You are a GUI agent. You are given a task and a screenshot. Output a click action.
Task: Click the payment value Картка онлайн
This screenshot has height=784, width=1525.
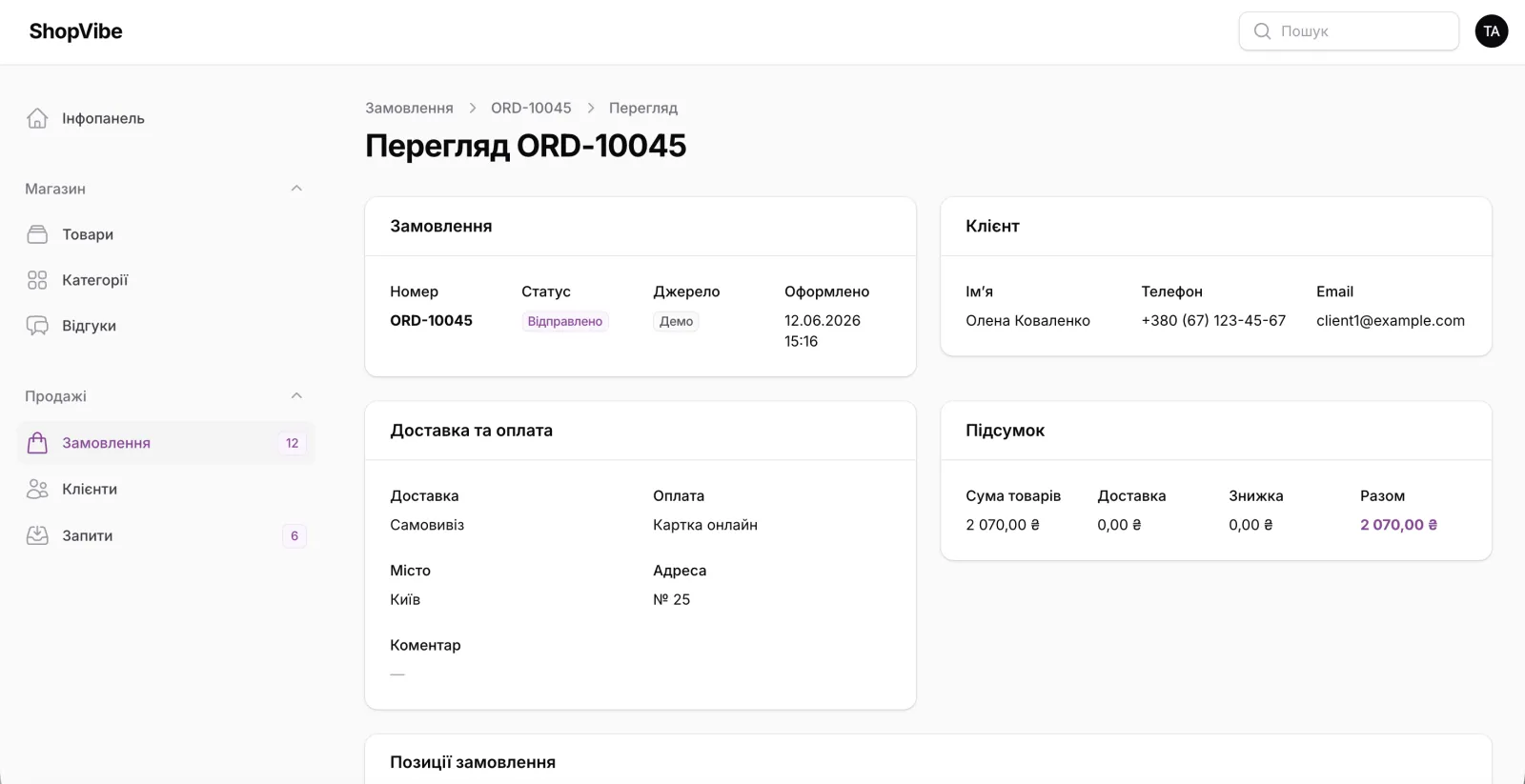[705, 525]
